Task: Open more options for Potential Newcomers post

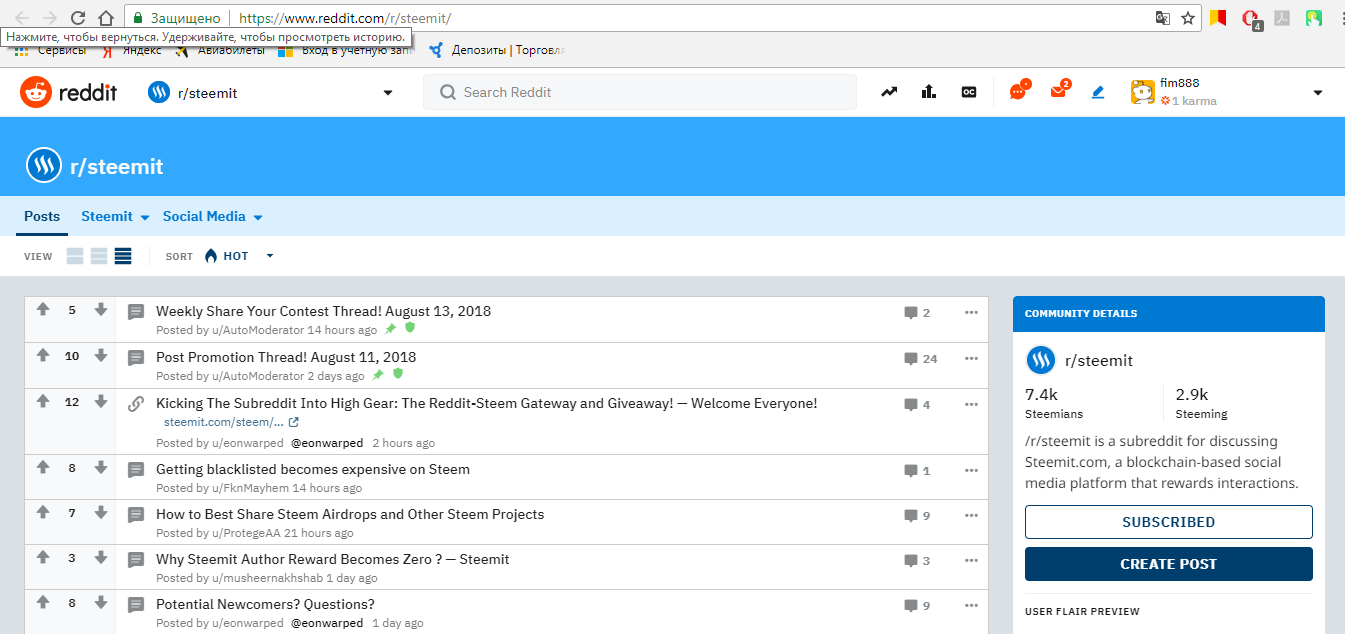Action: 971,606
